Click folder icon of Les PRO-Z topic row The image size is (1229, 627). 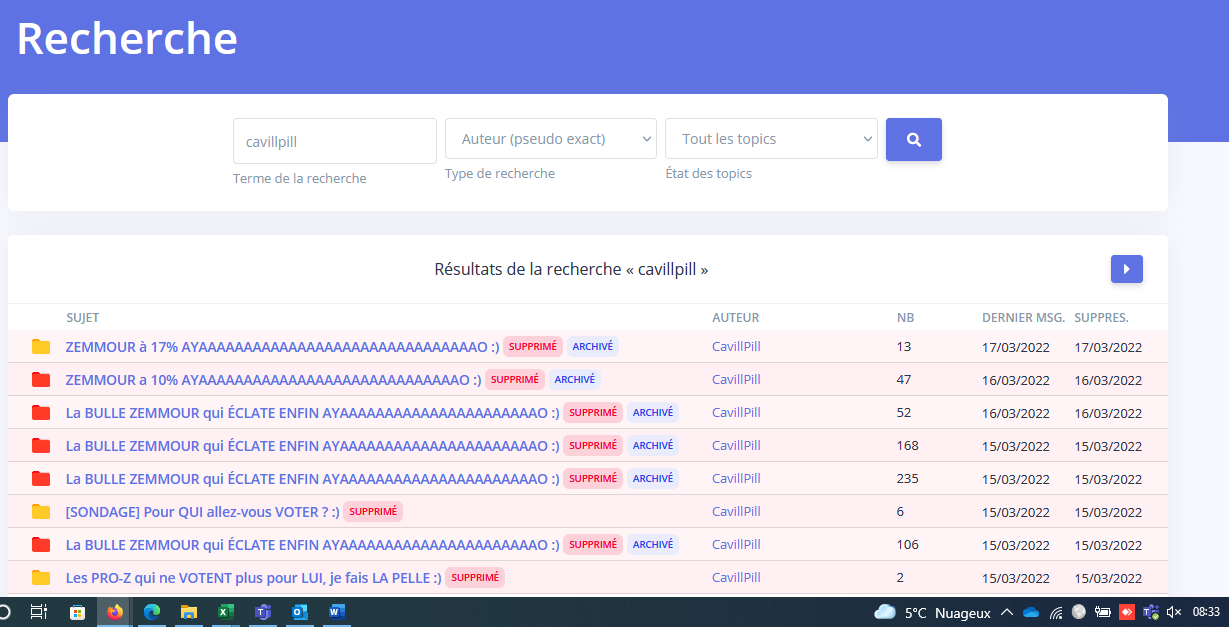41,578
